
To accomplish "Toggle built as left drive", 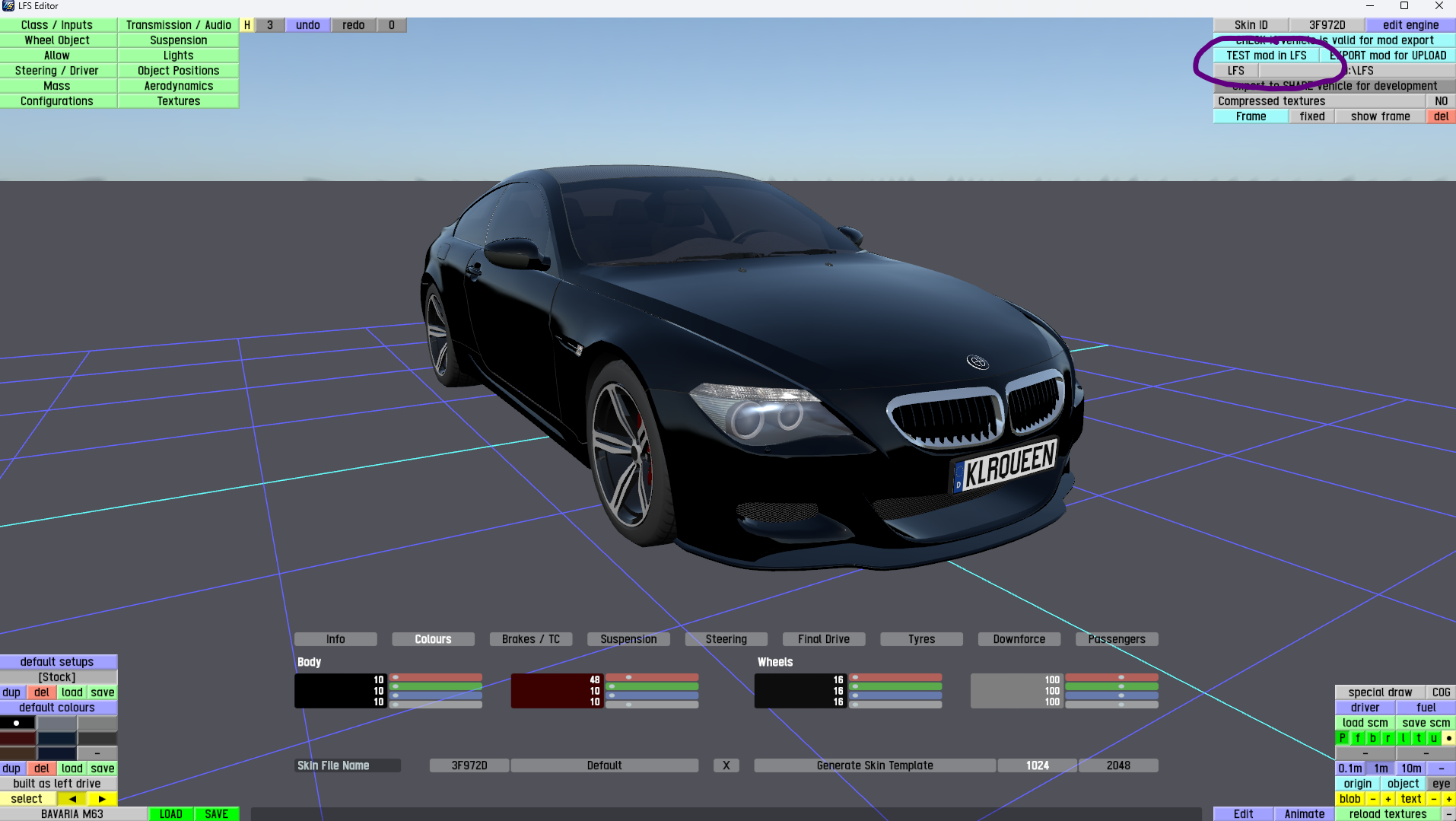I will click(57, 784).
